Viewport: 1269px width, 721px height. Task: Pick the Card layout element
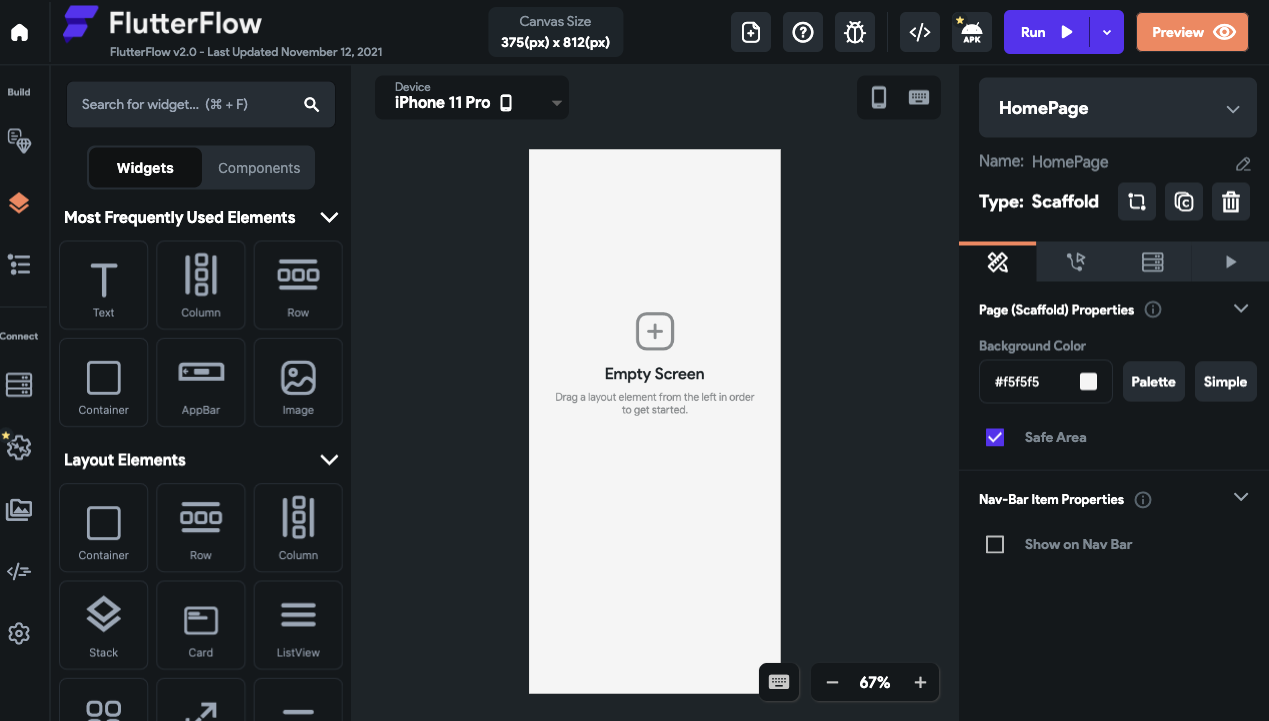click(x=201, y=625)
